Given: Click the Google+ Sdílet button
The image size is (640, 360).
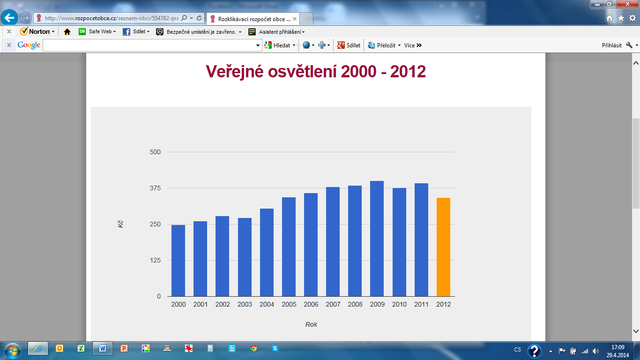Looking at the screenshot, I should click(349, 45).
